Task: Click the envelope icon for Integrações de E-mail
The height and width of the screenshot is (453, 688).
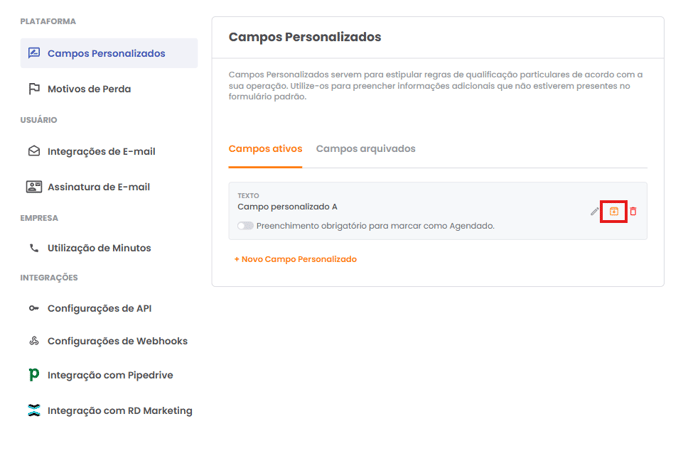Action: [x=34, y=151]
